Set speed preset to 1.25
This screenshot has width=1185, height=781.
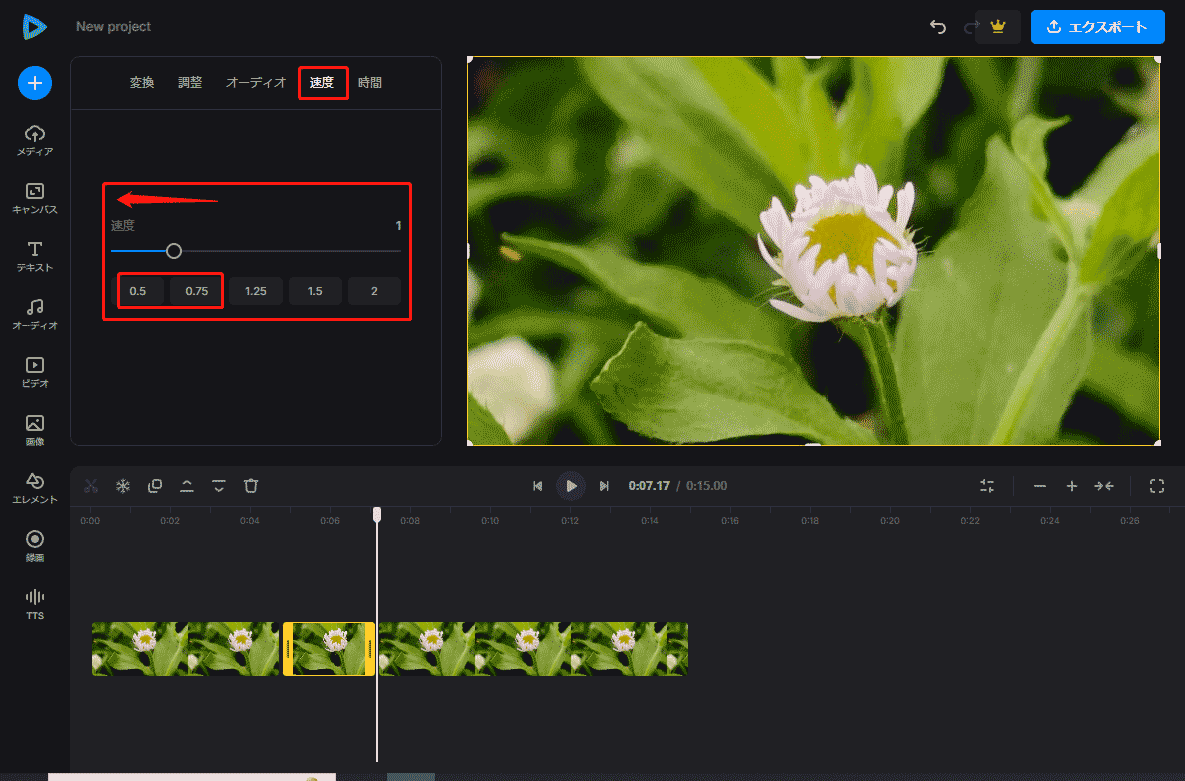point(255,291)
